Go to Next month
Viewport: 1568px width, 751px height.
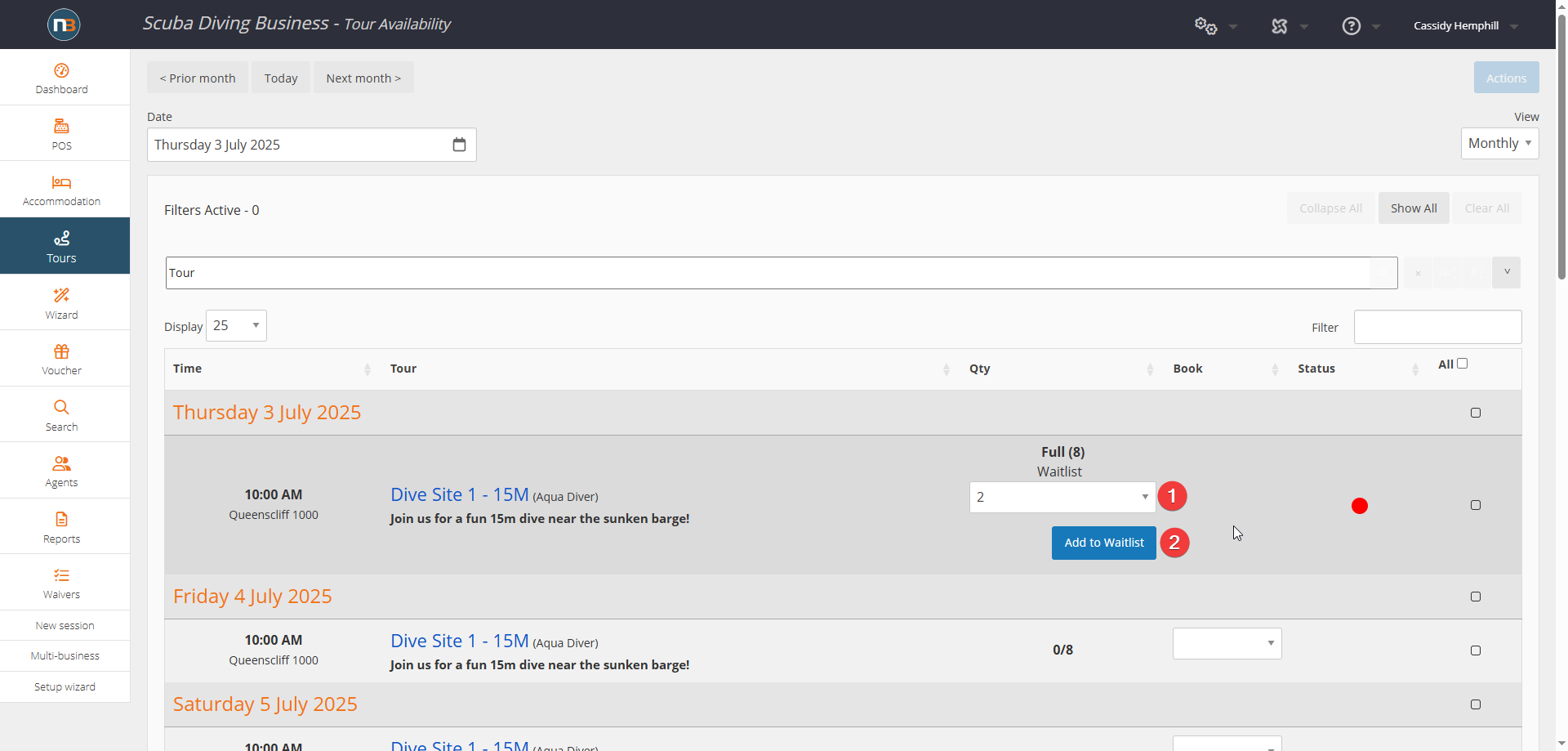(363, 78)
